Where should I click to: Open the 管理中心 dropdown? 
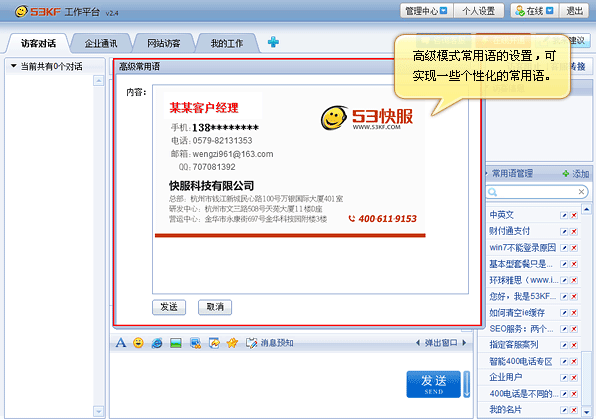point(426,11)
